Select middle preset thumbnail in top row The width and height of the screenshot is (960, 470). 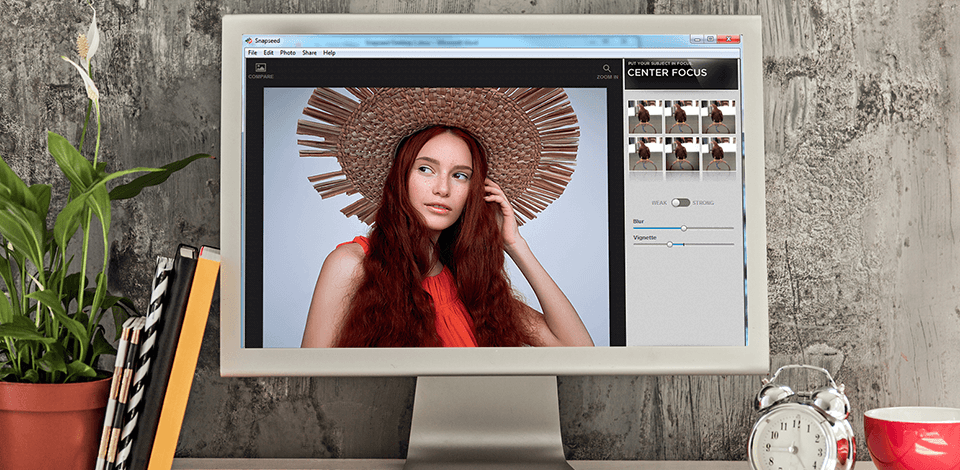[x=682, y=117]
